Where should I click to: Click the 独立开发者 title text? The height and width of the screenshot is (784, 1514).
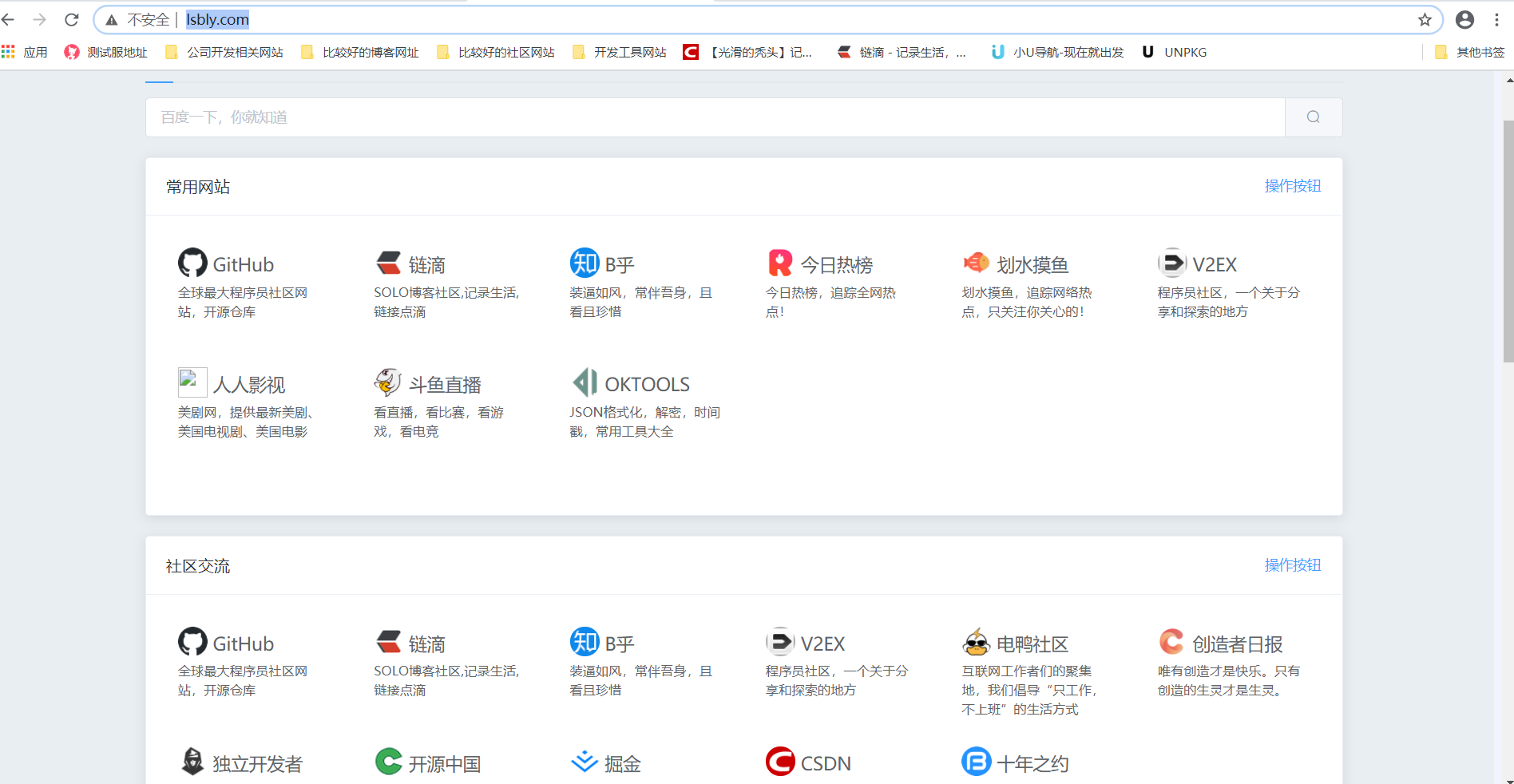point(257,763)
